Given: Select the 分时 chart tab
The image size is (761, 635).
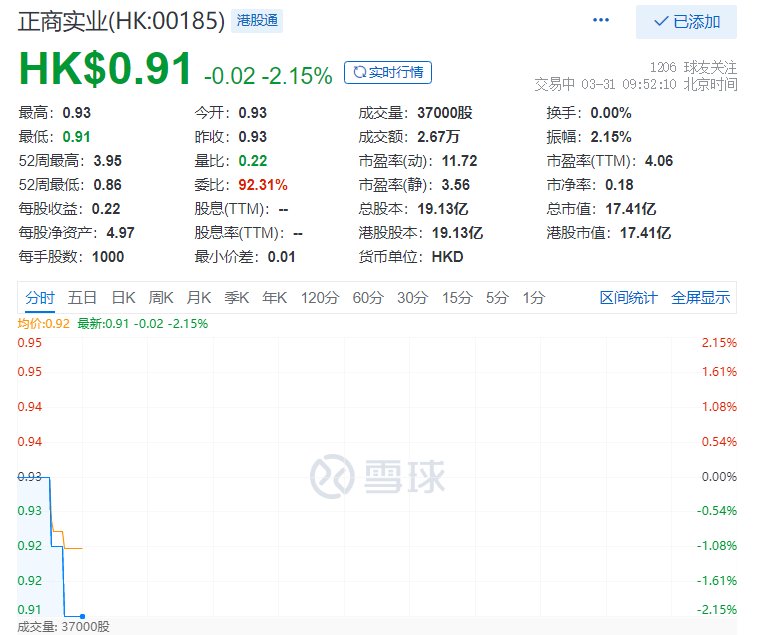Looking at the screenshot, I should [x=40, y=298].
